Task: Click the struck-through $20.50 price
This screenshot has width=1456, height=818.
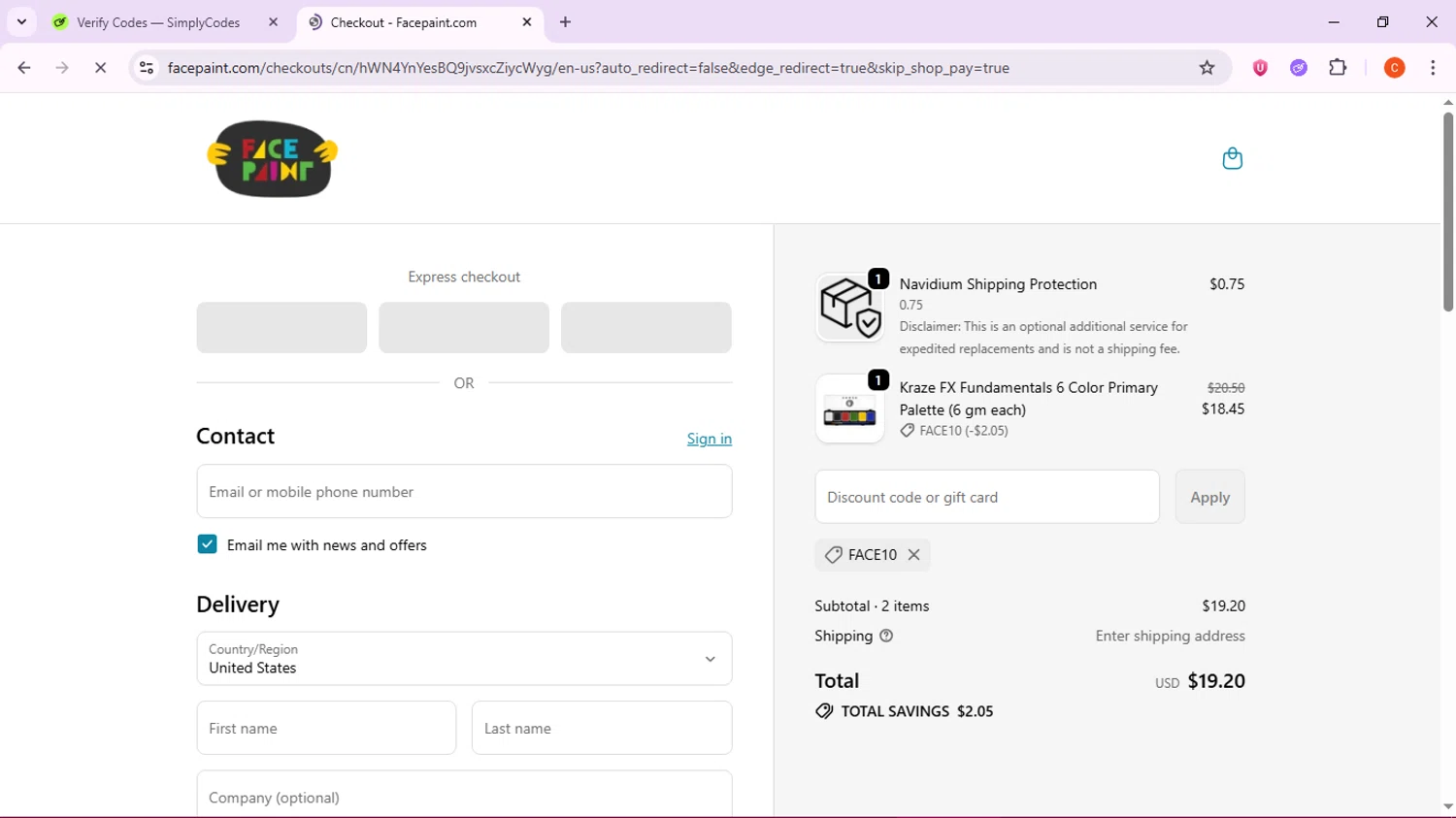Action: (1226, 387)
